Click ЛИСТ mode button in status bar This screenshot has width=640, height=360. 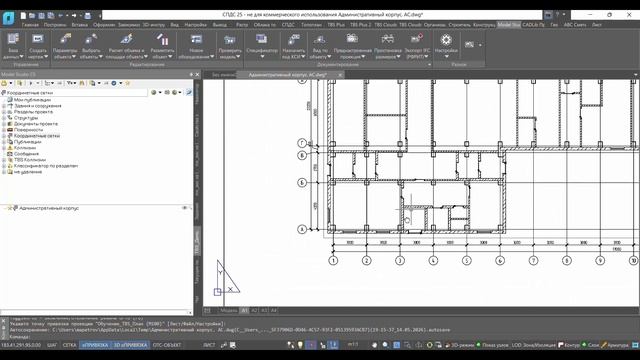pyautogui.click(x=209, y=345)
